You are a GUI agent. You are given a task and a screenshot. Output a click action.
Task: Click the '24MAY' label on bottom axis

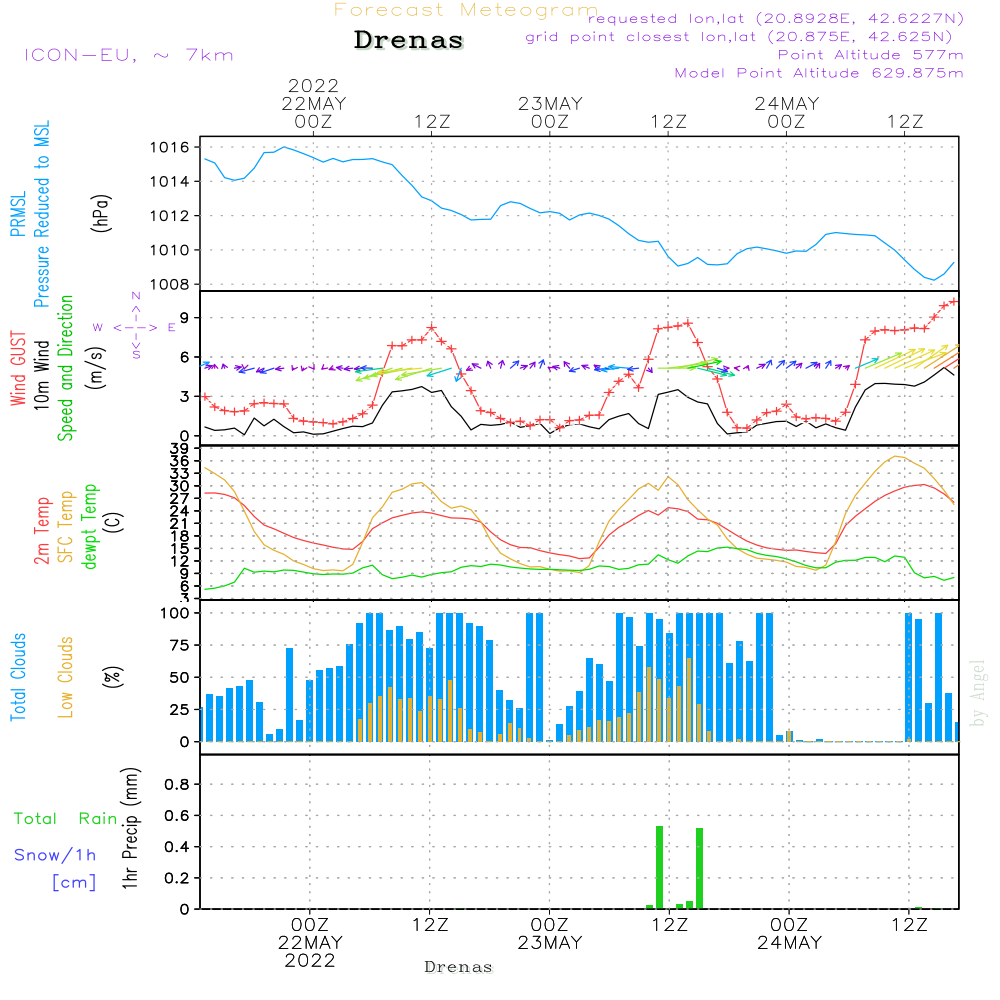[x=790, y=943]
